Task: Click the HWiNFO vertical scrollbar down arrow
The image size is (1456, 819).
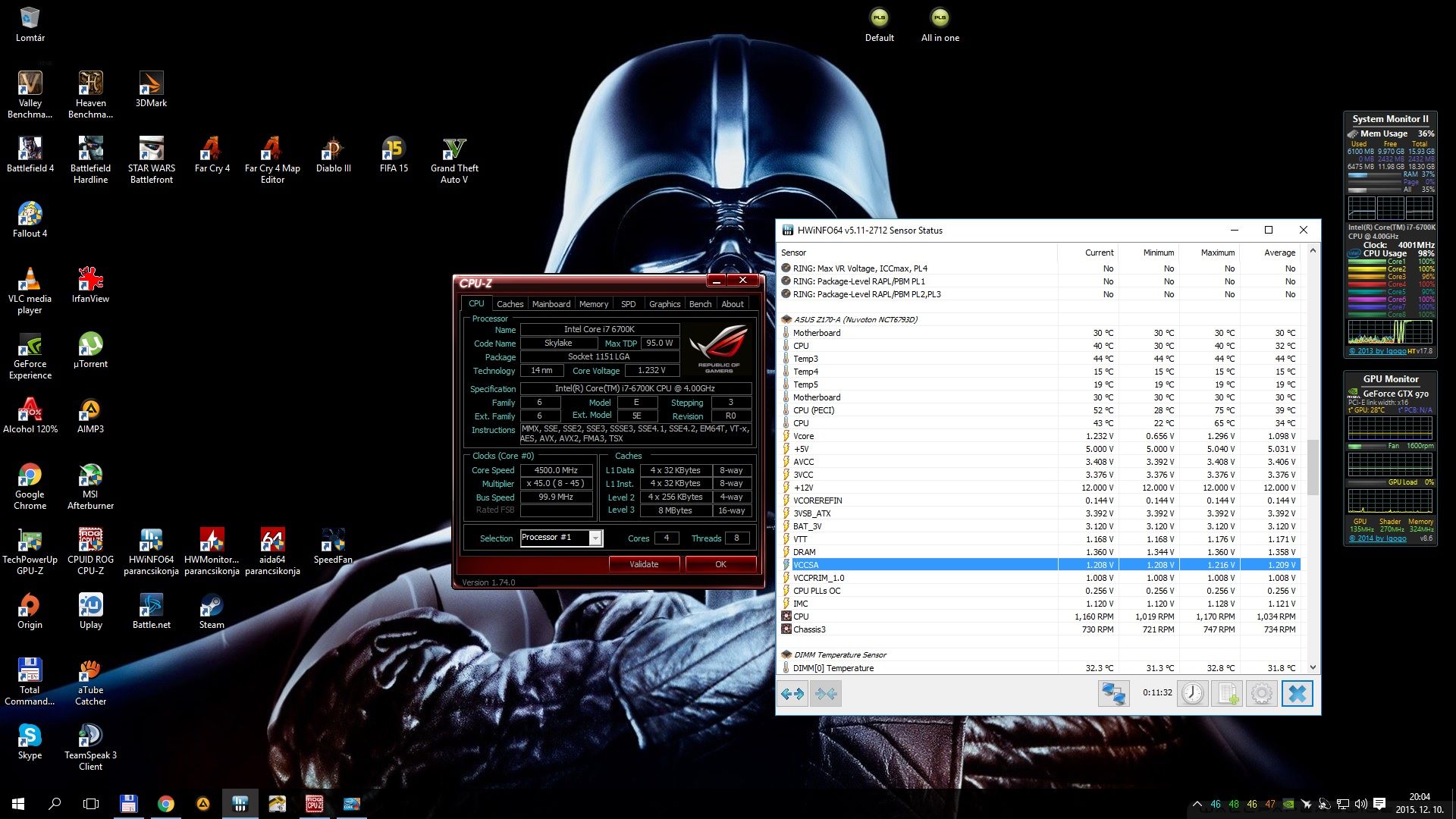Action: [x=1313, y=668]
